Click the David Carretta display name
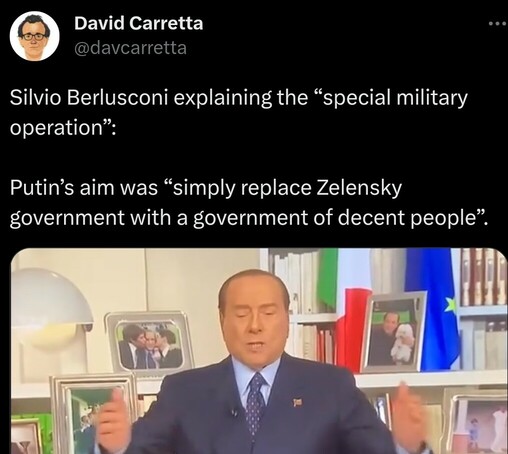The width and height of the screenshot is (508, 454). 139,23
